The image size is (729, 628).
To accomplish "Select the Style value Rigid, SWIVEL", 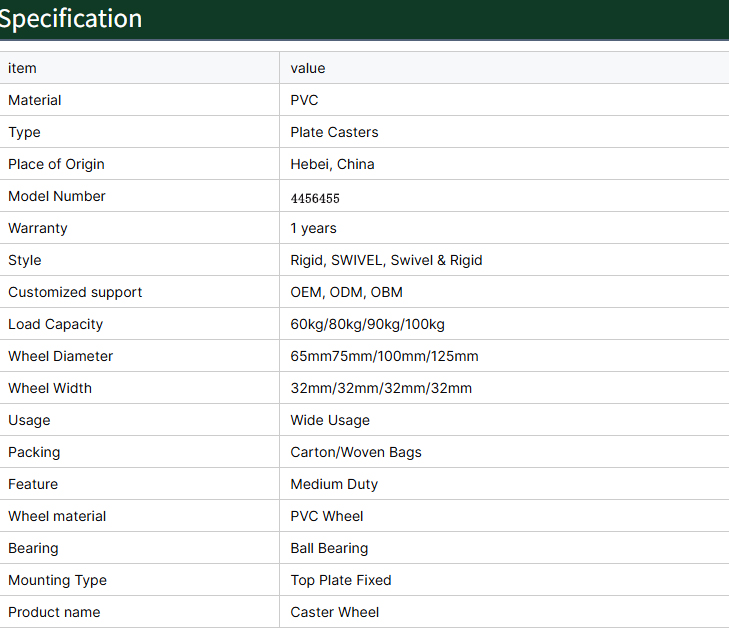I will coord(386,260).
